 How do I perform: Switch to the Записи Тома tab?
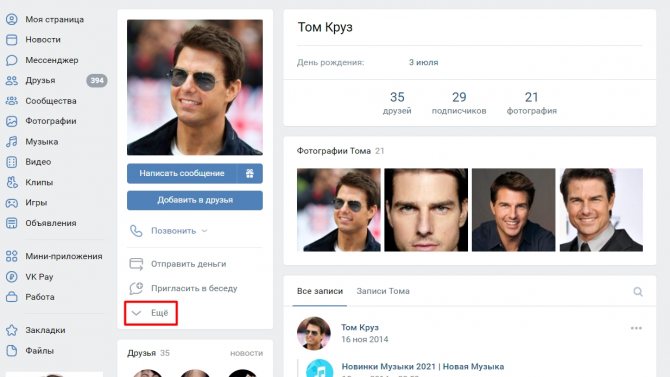click(x=383, y=291)
